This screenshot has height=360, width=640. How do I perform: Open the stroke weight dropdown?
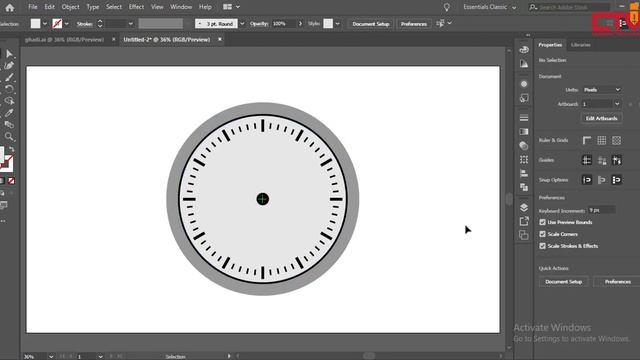[x=131, y=24]
